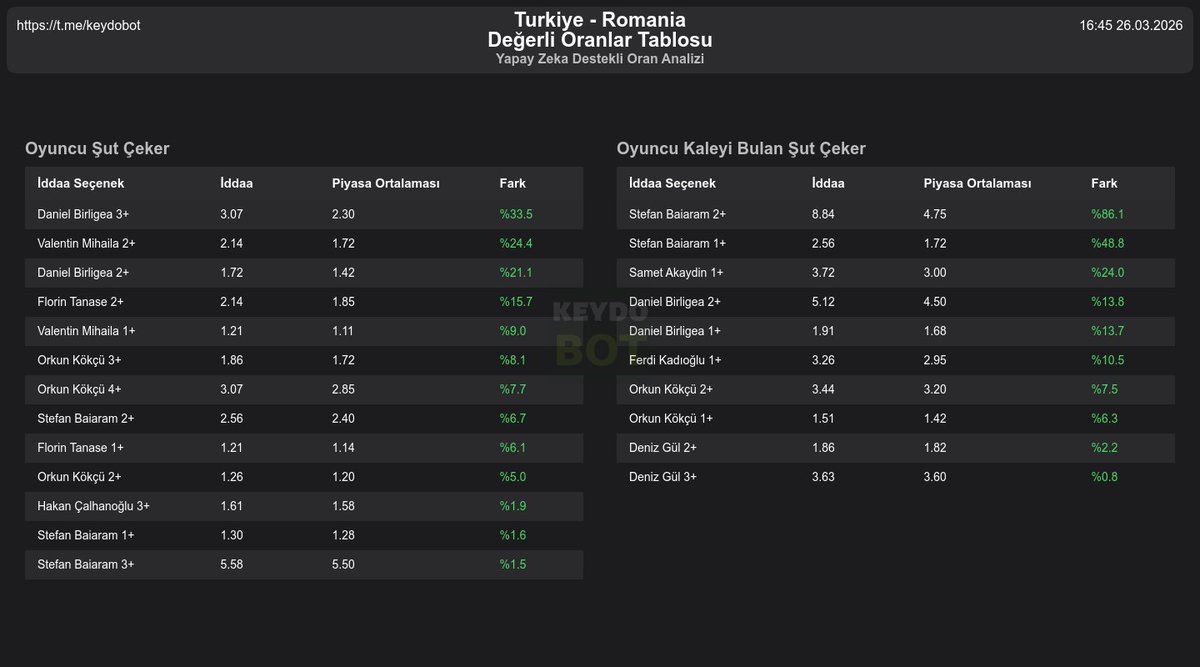Screen dimensions: 1200x667
Task: Click the 'Değerli Oranlar Tablosu' heading
Action: pyautogui.click(x=600, y=40)
